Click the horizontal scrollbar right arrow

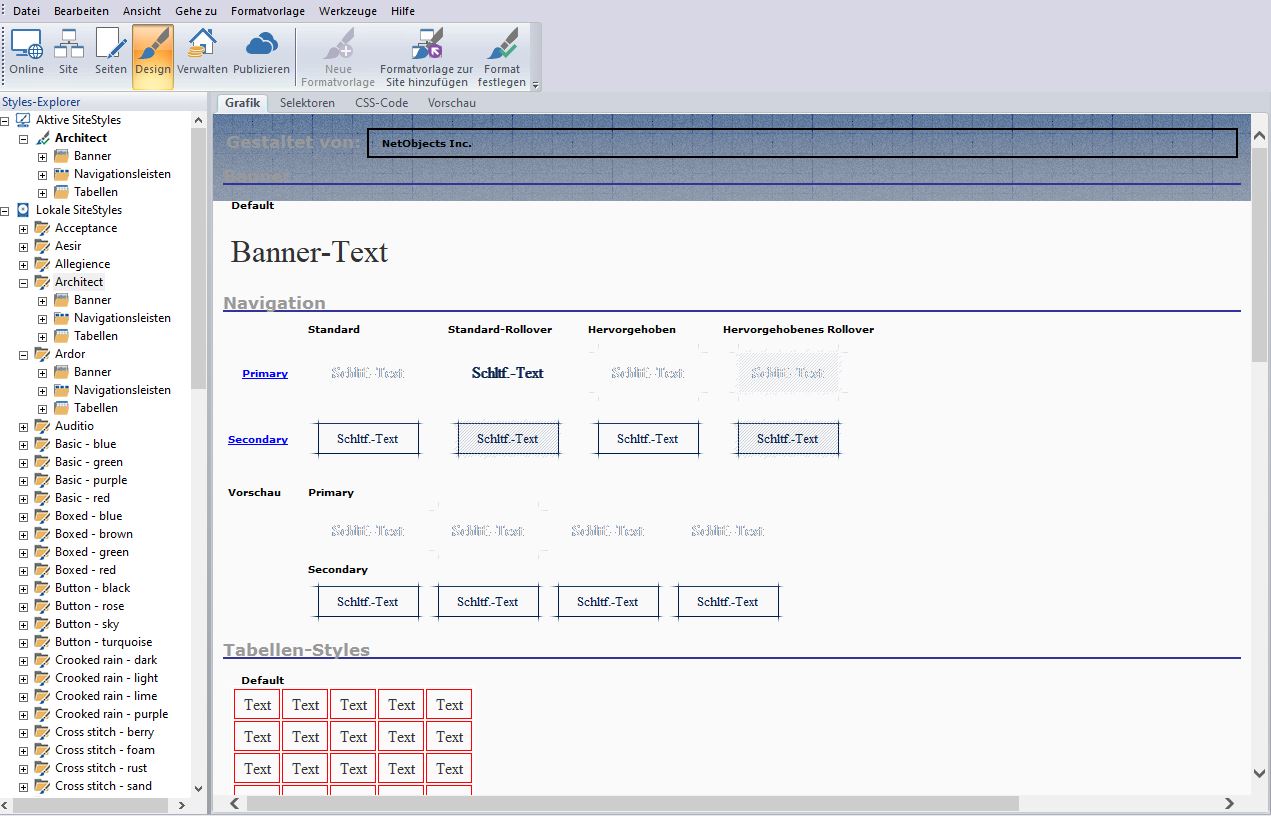[1229, 804]
